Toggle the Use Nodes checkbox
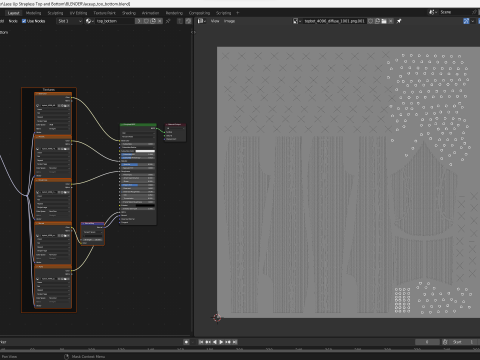 [24, 21]
